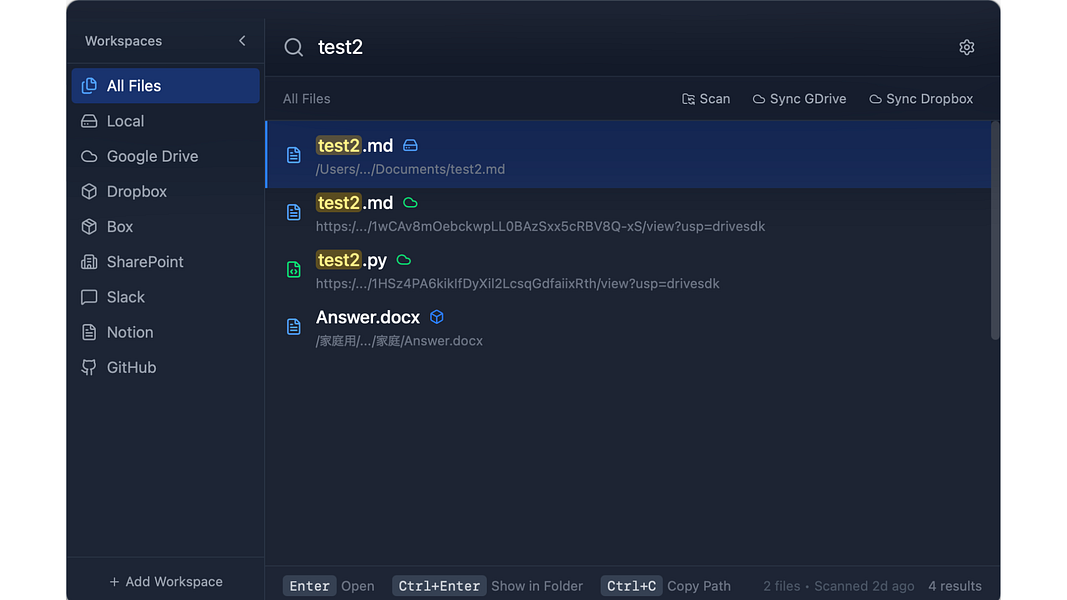
Task: Click Add Workspace at sidebar bottom
Action: click(x=165, y=581)
